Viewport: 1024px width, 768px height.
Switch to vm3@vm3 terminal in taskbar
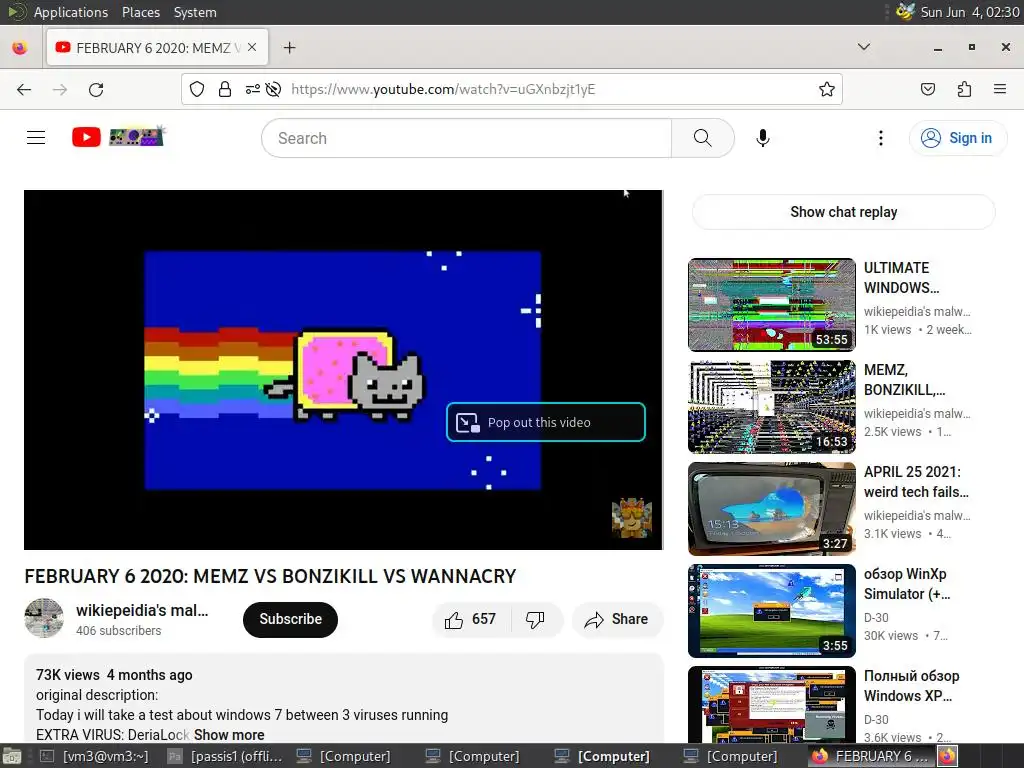(94, 756)
